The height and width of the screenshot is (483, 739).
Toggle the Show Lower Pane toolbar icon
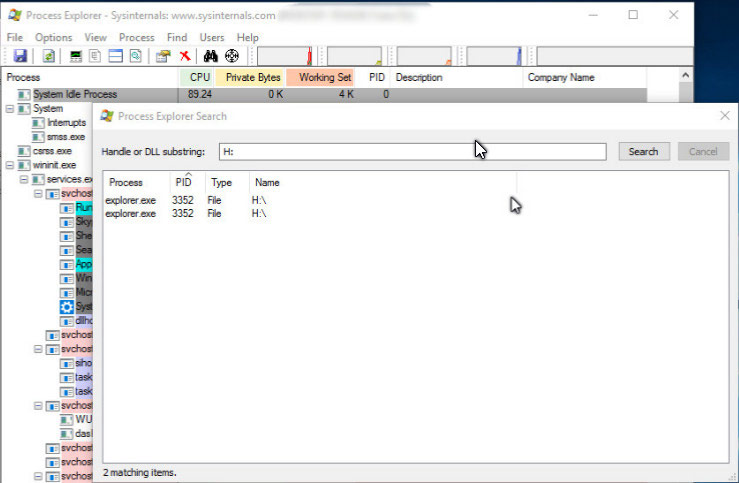pos(115,56)
